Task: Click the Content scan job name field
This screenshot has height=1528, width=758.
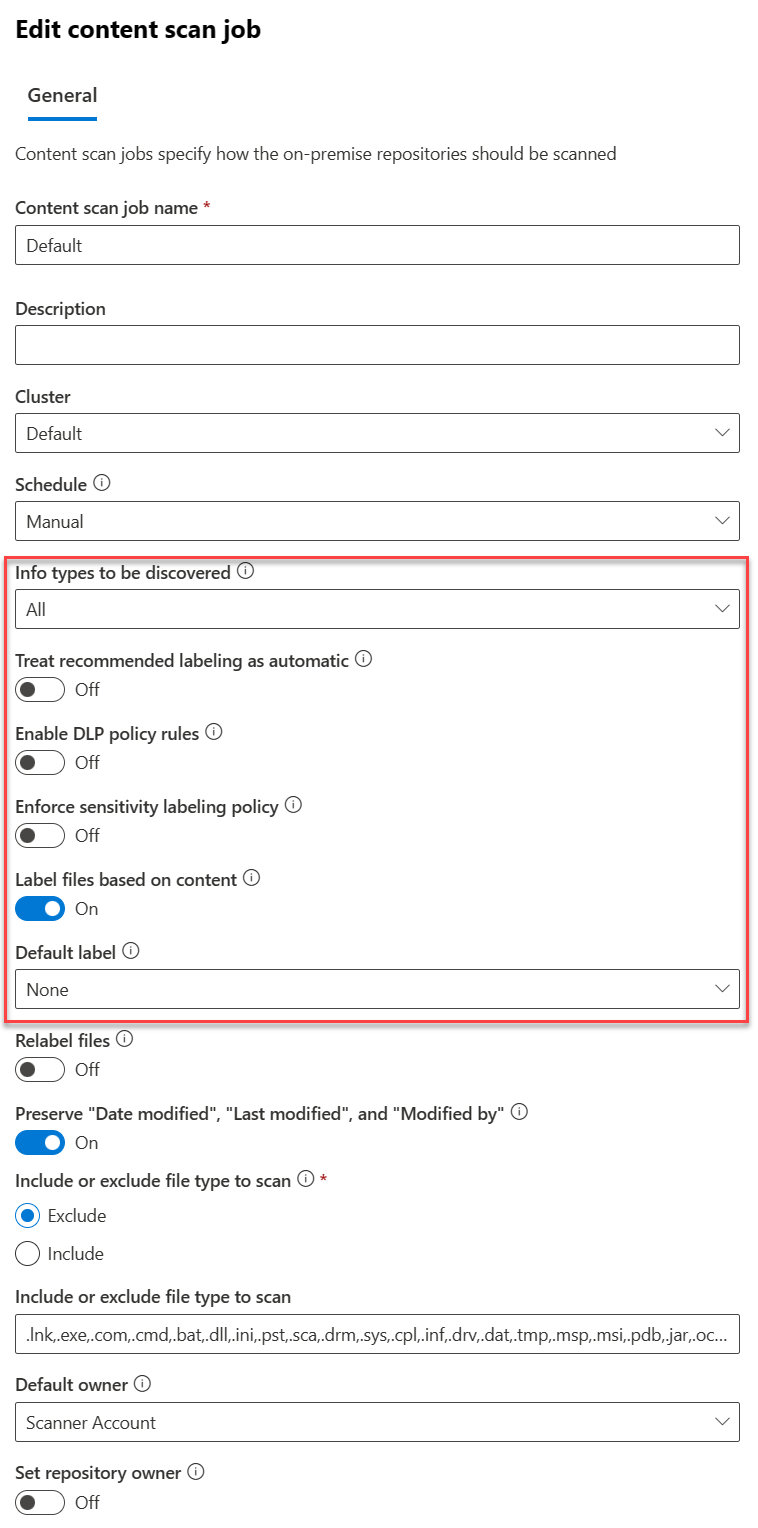Action: pyautogui.click(x=377, y=245)
